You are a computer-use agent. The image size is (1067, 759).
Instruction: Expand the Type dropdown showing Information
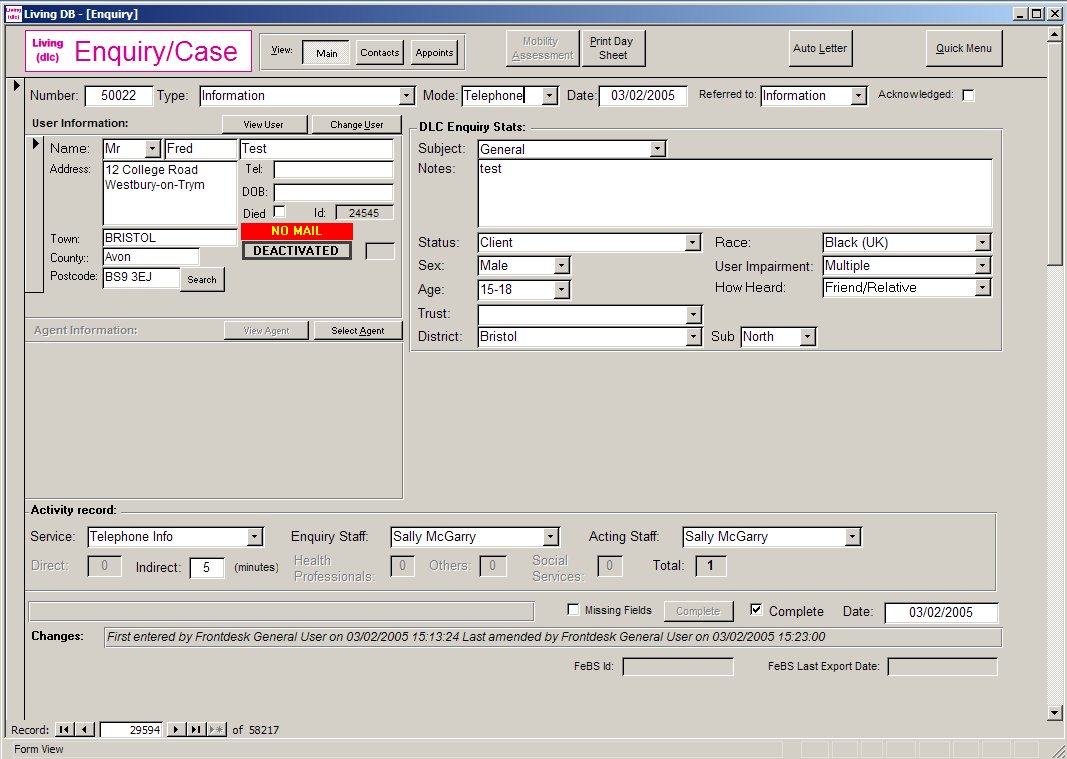[x=406, y=96]
